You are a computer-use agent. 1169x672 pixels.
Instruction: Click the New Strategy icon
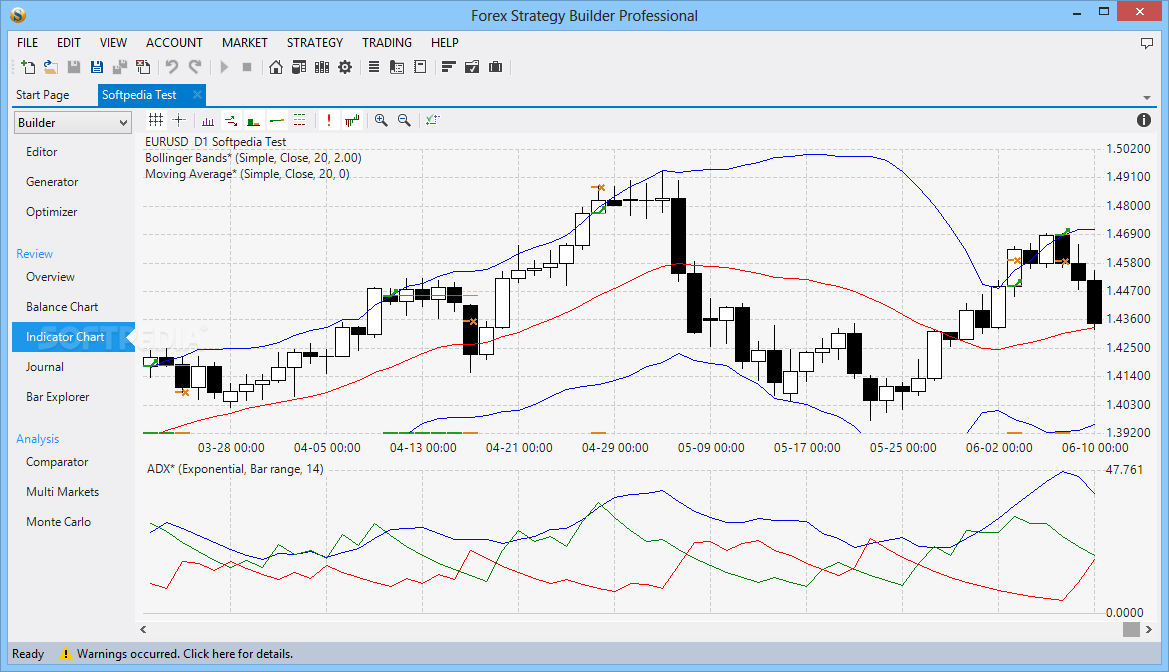28,67
